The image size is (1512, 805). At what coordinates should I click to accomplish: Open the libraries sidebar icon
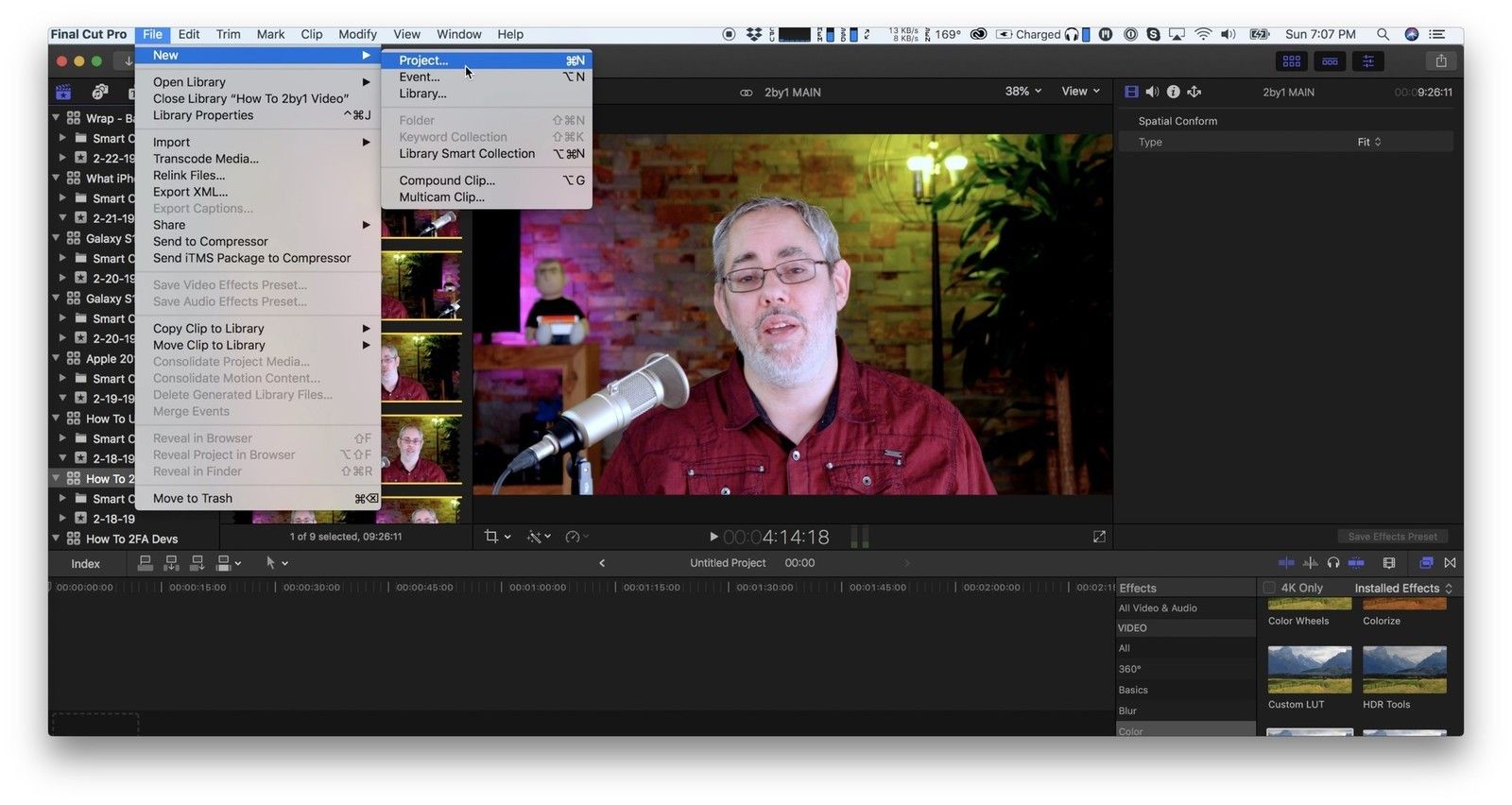coord(63,92)
